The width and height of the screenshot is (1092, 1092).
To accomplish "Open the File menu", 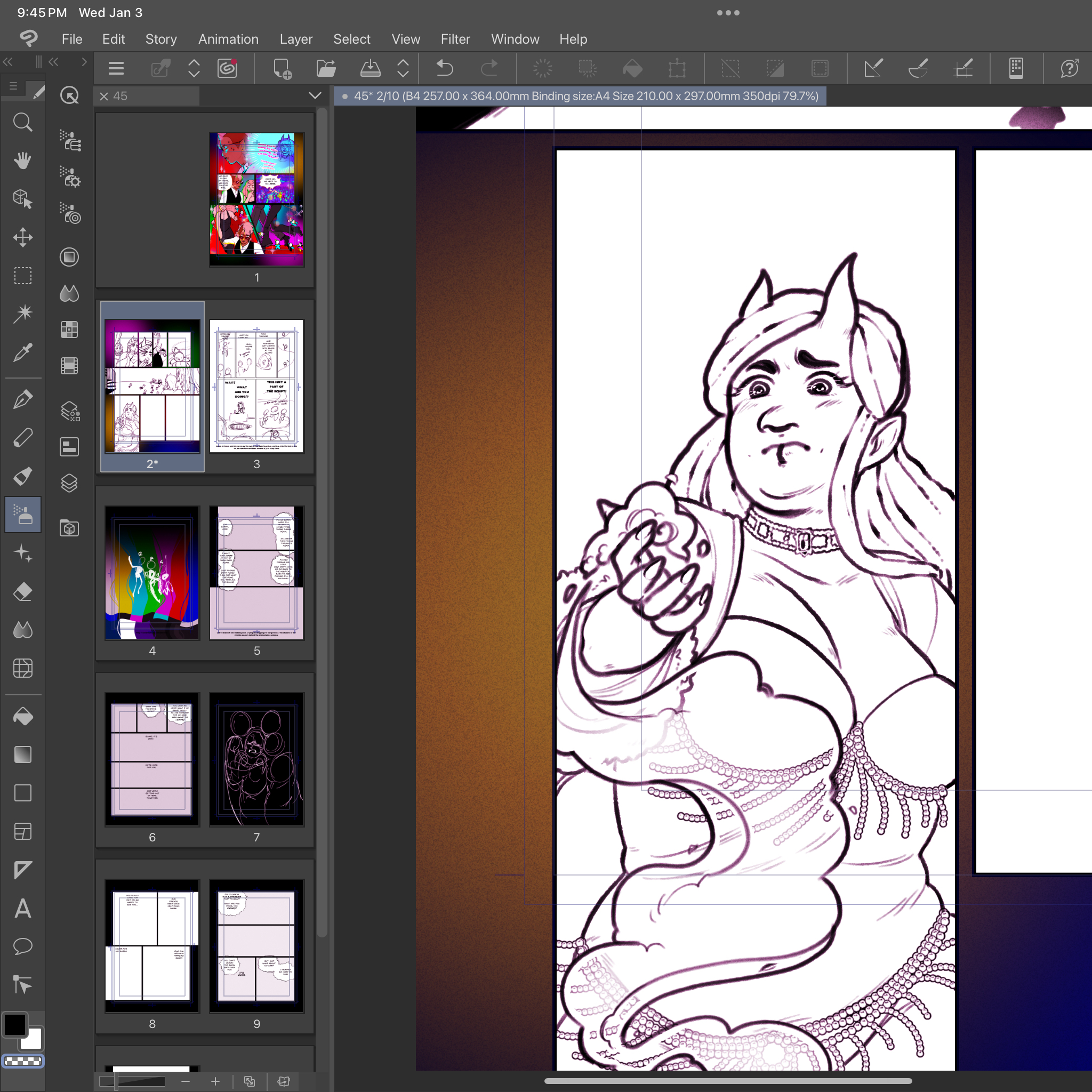I will coord(72,39).
